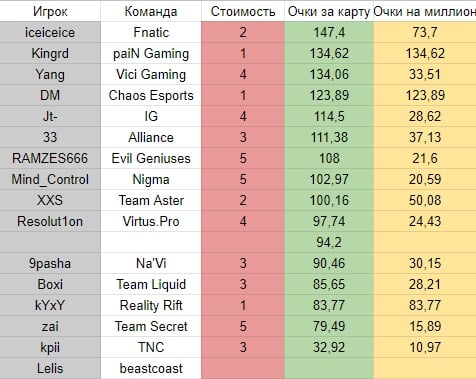Select the Team Secret cell
476x379 pixels.
click(151, 326)
